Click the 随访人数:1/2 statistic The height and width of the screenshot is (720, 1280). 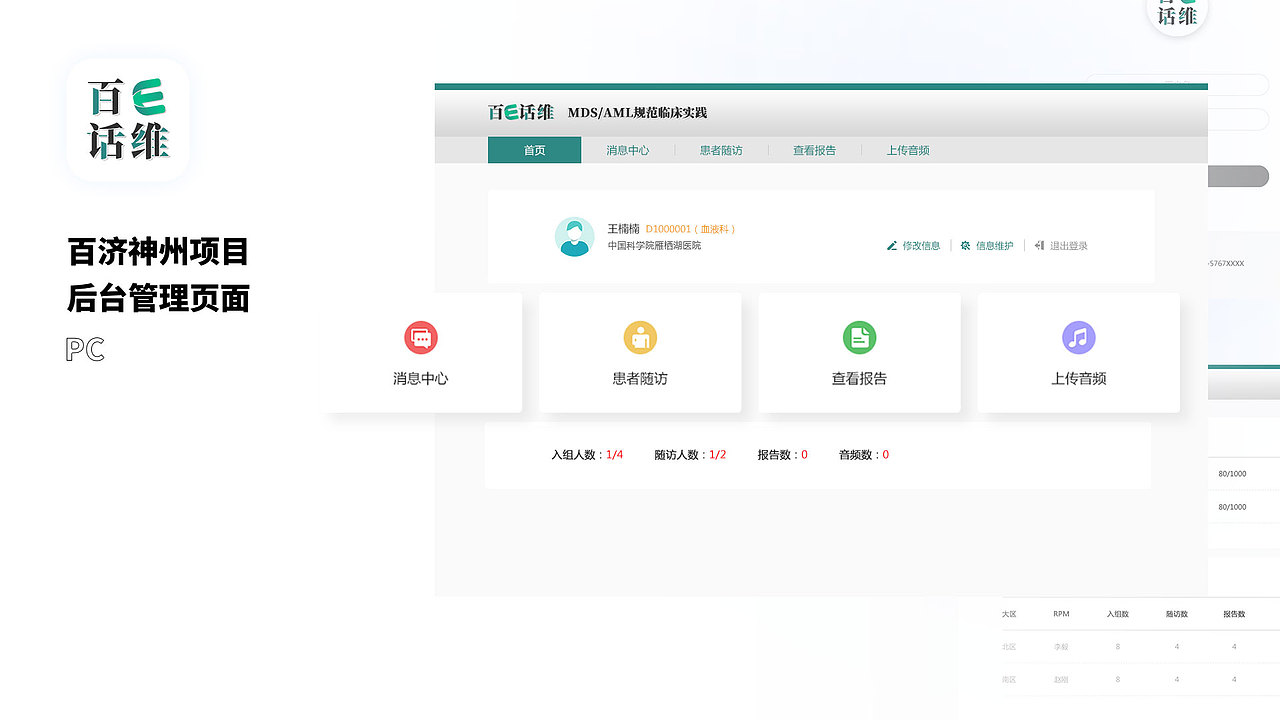coord(690,455)
